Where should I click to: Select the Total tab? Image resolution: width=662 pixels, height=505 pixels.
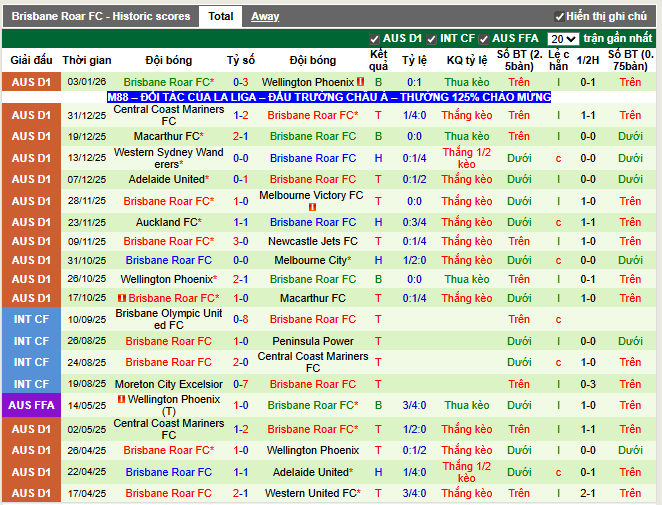(220, 16)
